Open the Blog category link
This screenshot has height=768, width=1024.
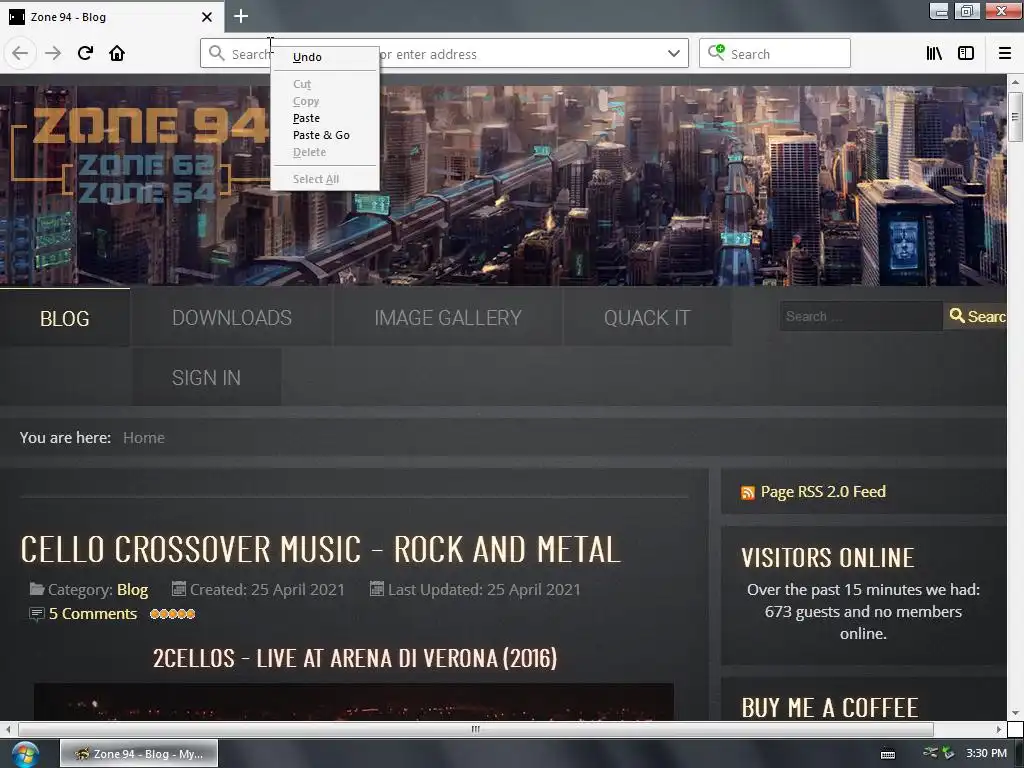coord(133,590)
